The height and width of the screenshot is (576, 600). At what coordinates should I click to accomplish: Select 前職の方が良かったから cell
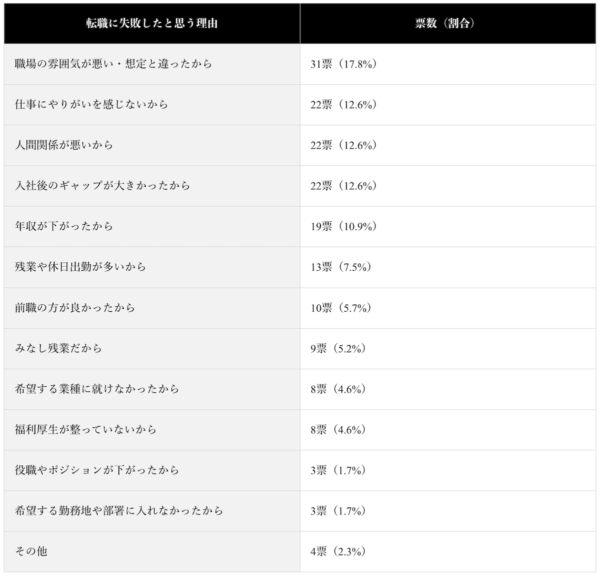pos(152,308)
